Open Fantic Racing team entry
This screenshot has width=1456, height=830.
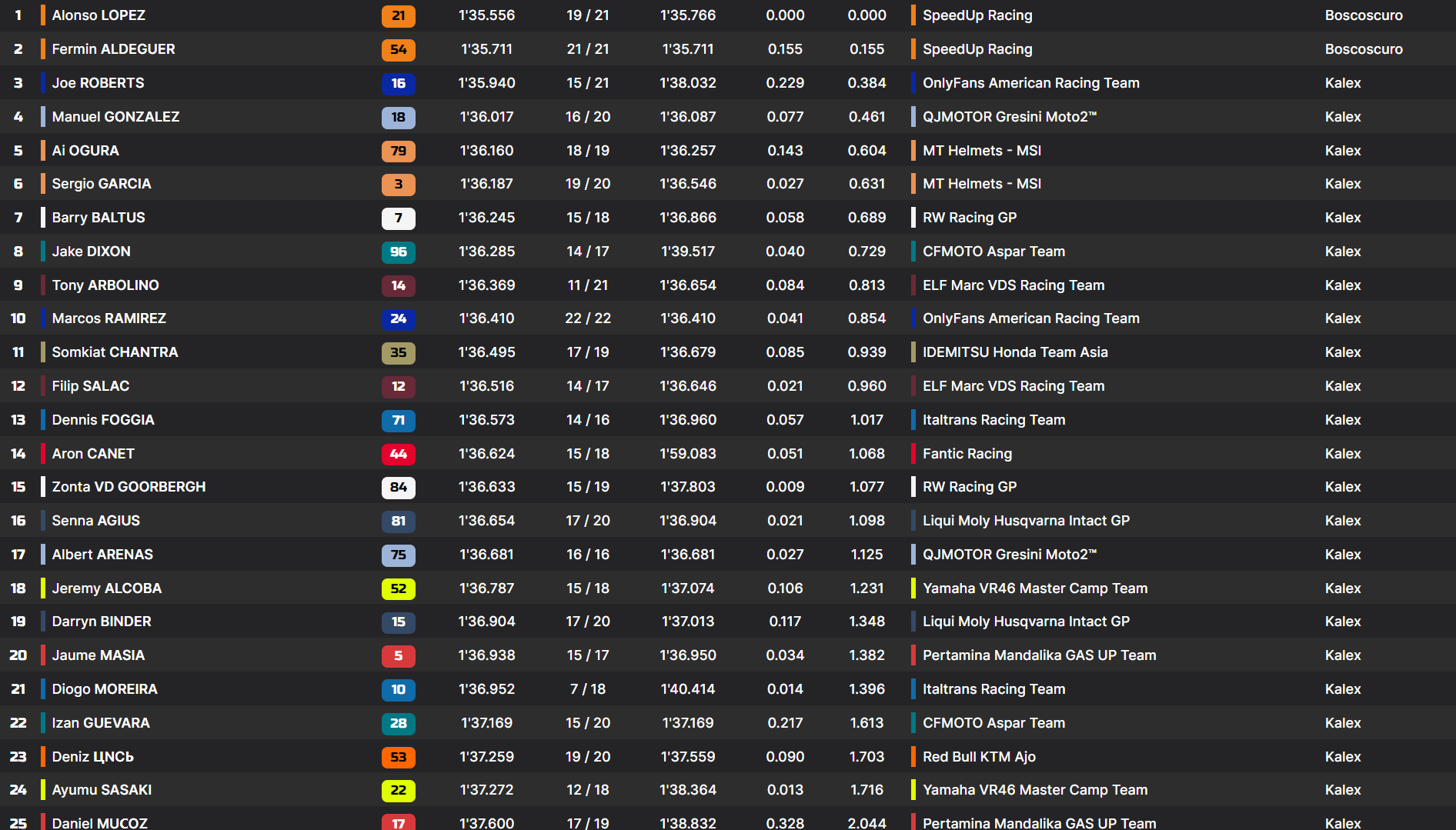(967, 454)
